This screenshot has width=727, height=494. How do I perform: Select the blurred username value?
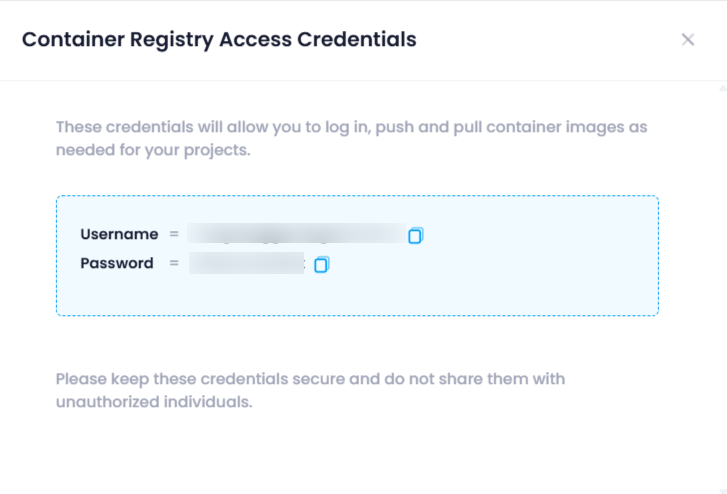click(x=297, y=233)
